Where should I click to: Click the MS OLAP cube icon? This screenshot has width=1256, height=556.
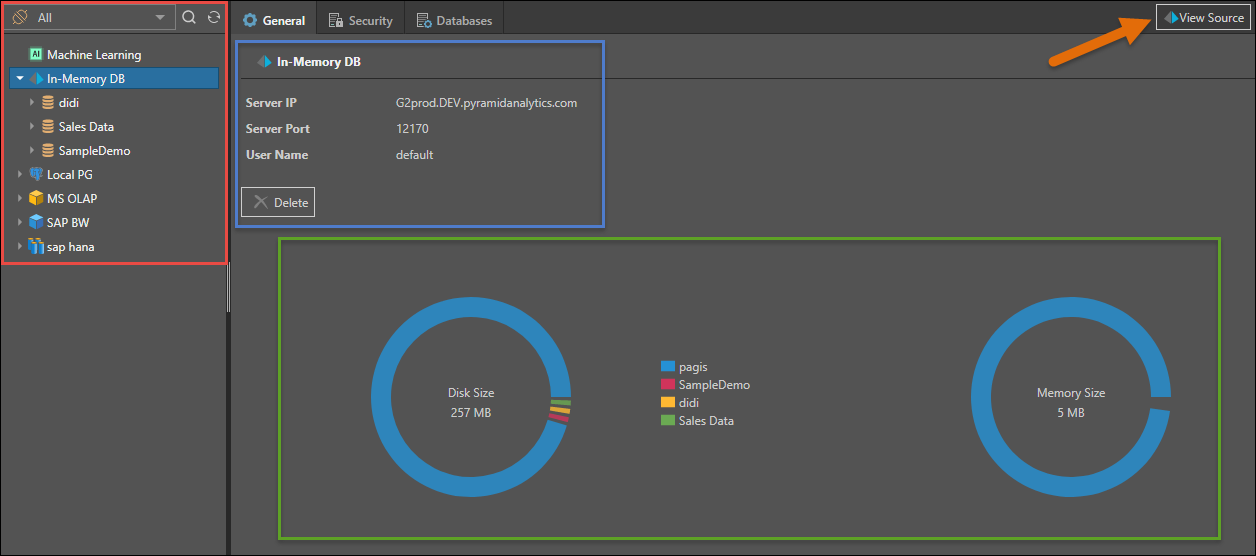point(36,198)
